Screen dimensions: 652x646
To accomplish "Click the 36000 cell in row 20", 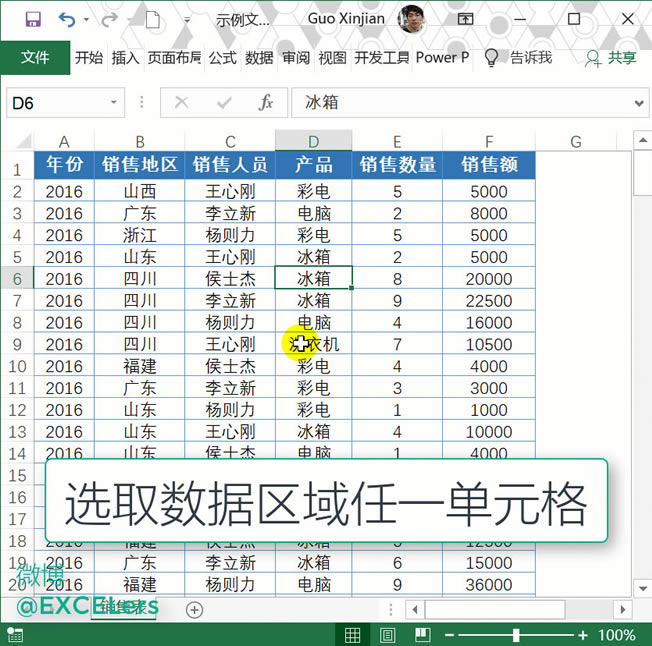I will [x=489, y=584].
